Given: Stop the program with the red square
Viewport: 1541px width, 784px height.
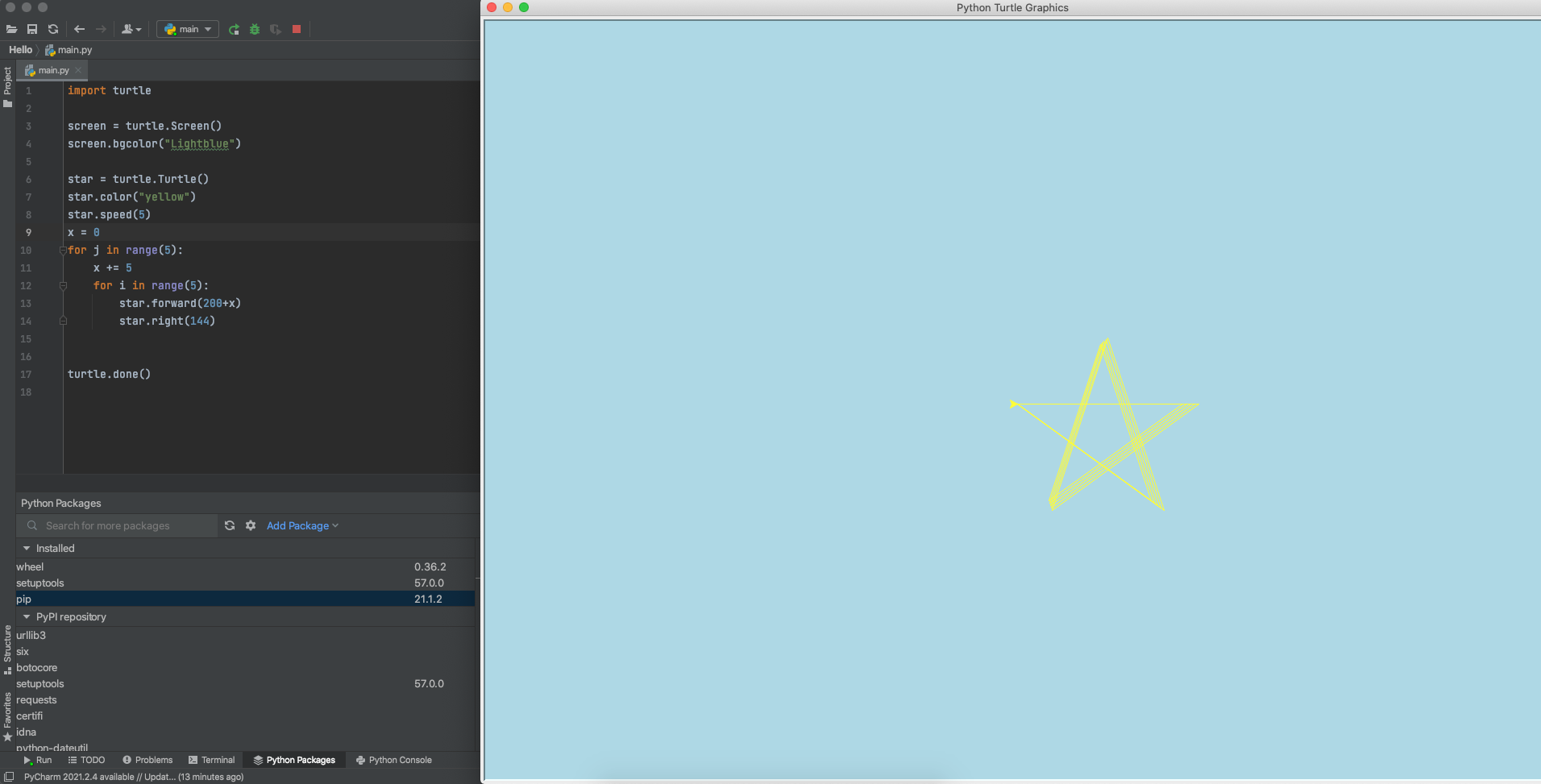Looking at the screenshot, I should (297, 29).
